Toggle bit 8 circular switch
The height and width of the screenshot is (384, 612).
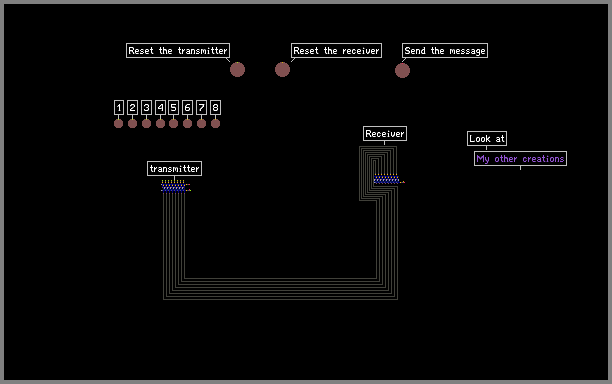pyautogui.click(x=215, y=124)
